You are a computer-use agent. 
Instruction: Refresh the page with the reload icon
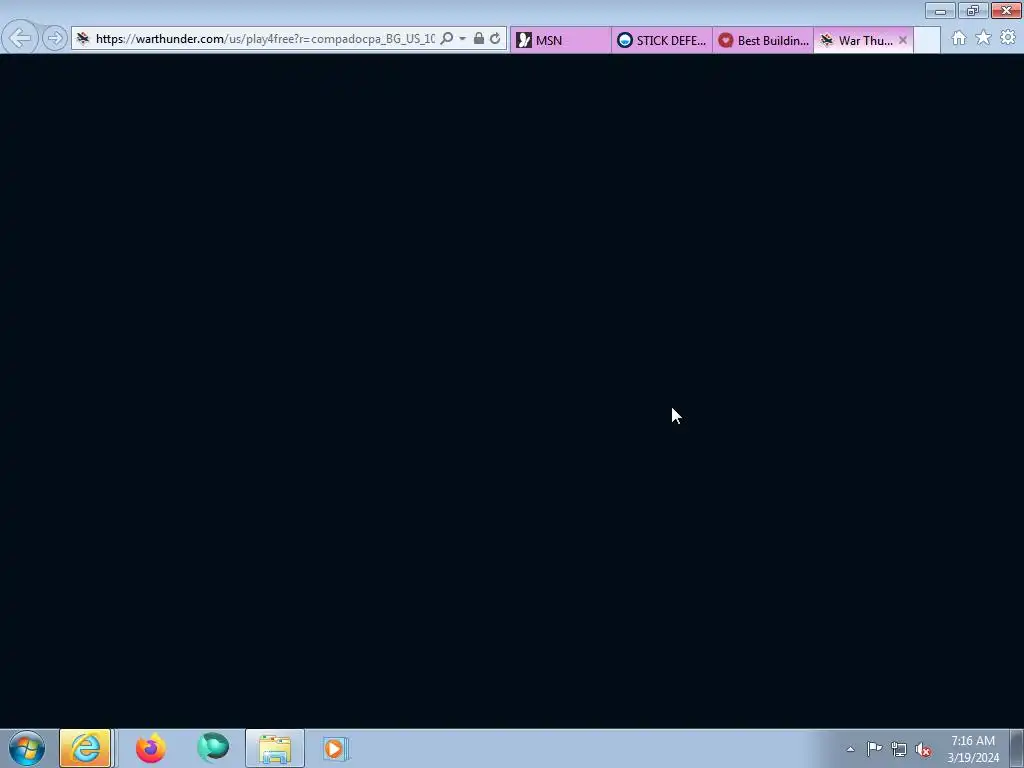click(495, 39)
